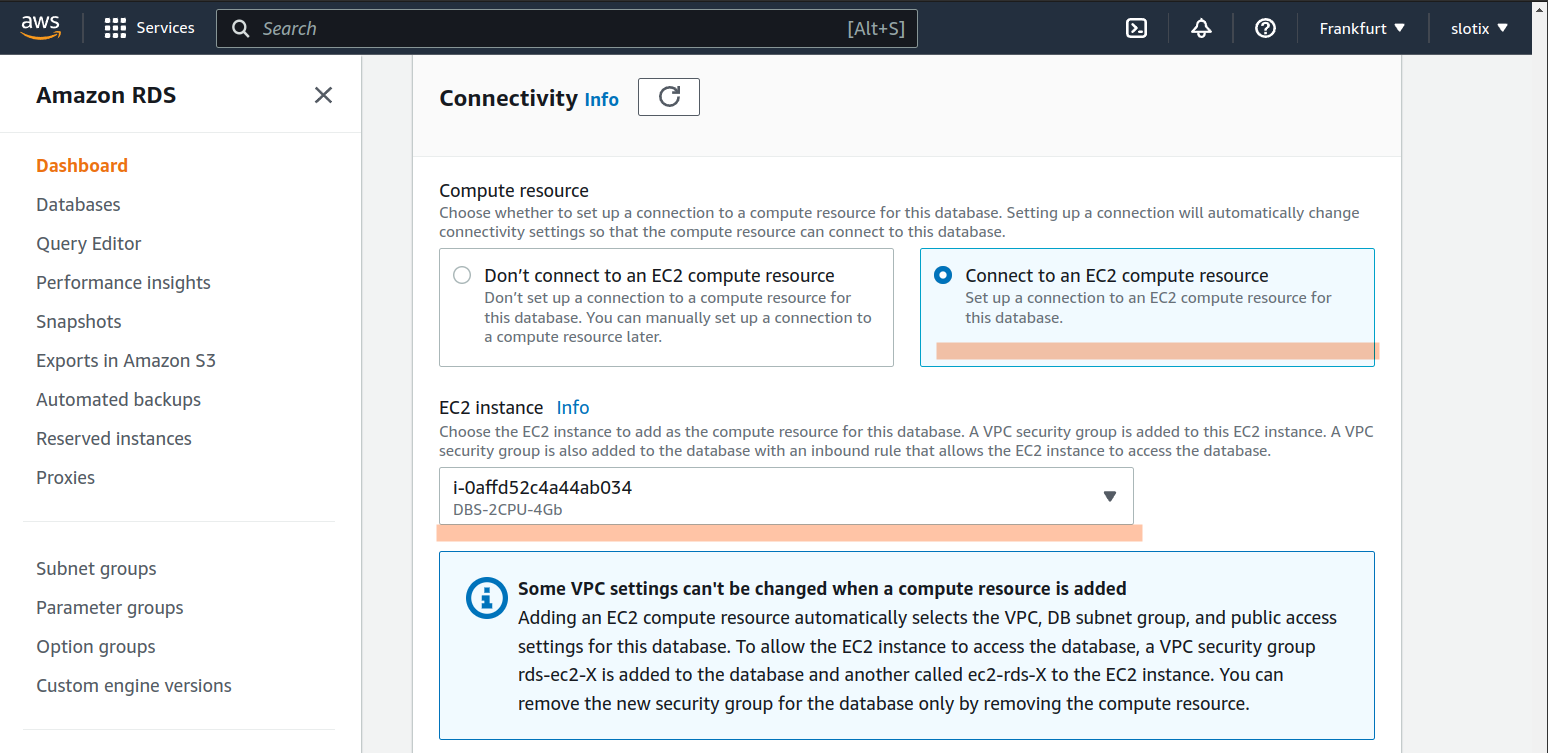Go to the RDS Dashboard
The height and width of the screenshot is (753, 1548).
[x=82, y=165]
